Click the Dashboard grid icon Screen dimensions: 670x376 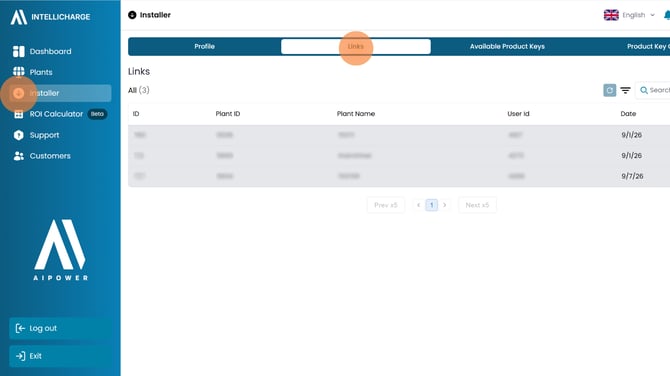click(x=18, y=51)
